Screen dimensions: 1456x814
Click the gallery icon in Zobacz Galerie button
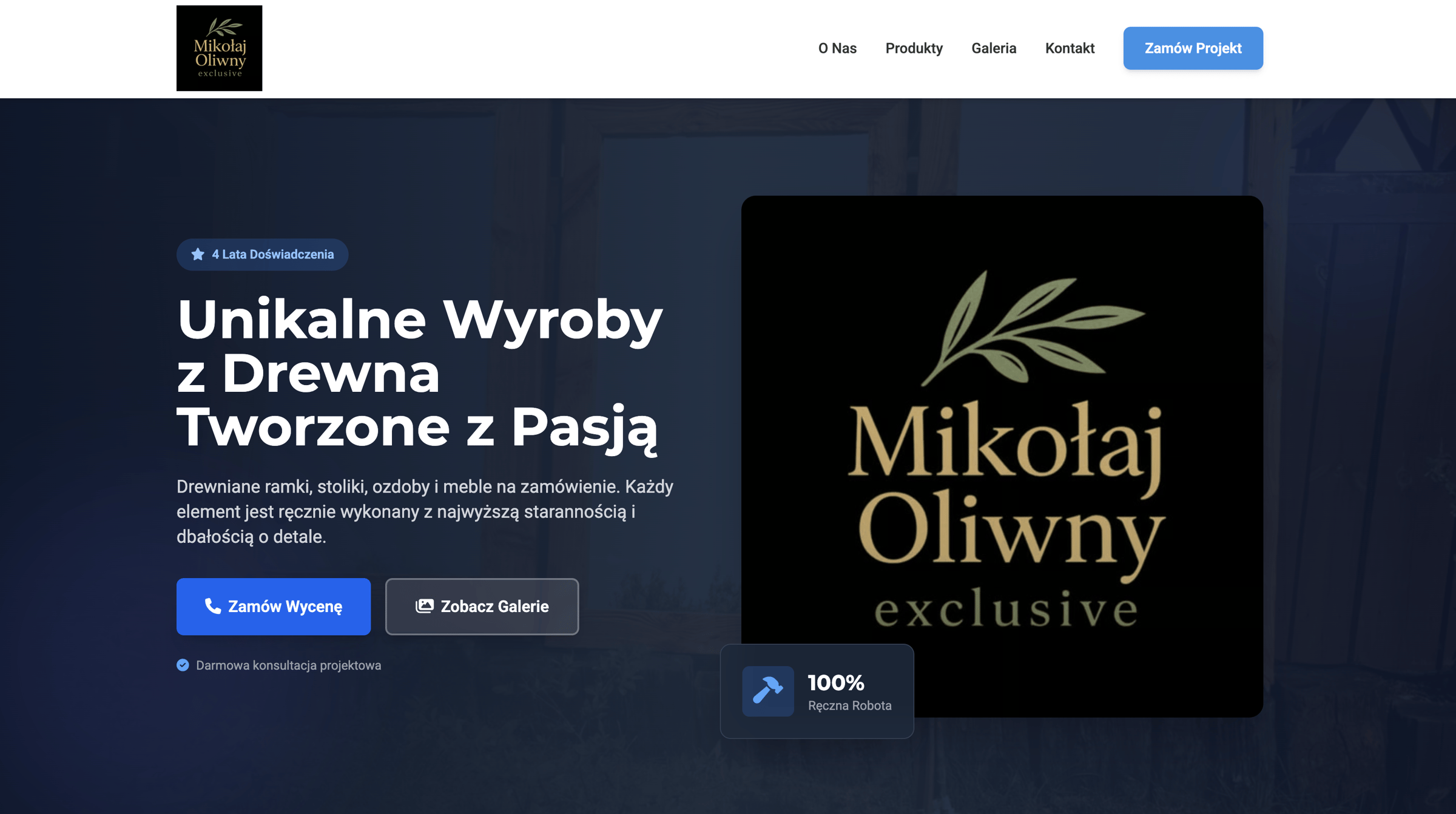pyautogui.click(x=425, y=607)
